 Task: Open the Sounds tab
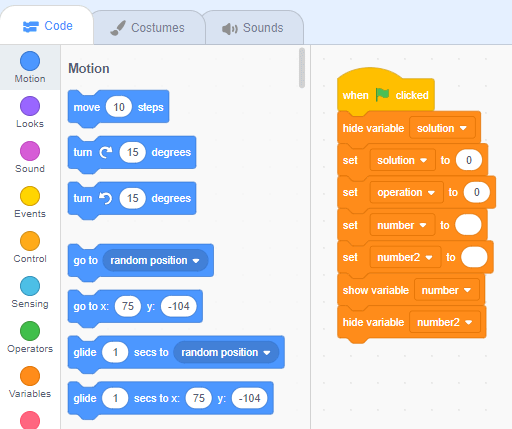(254, 28)
